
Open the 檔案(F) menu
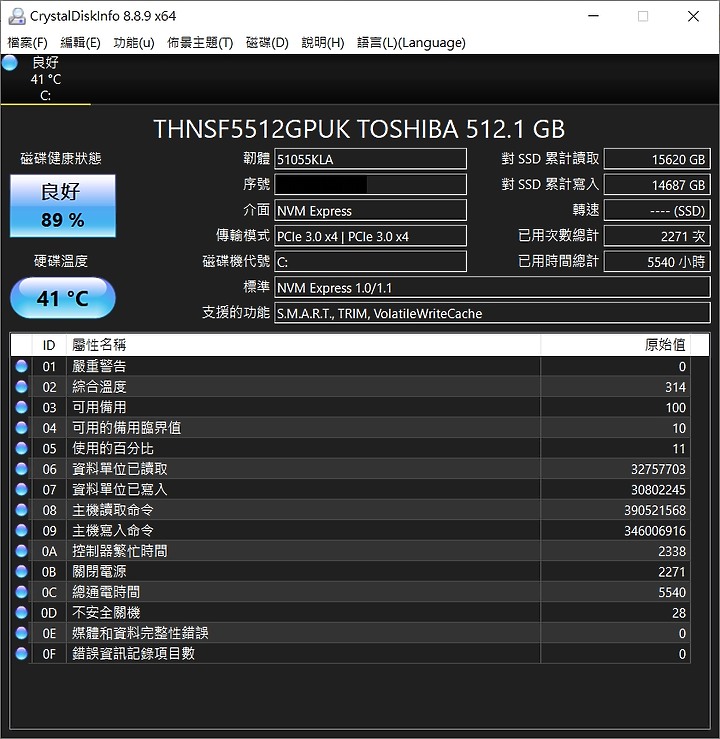click(x=27, y=43)
